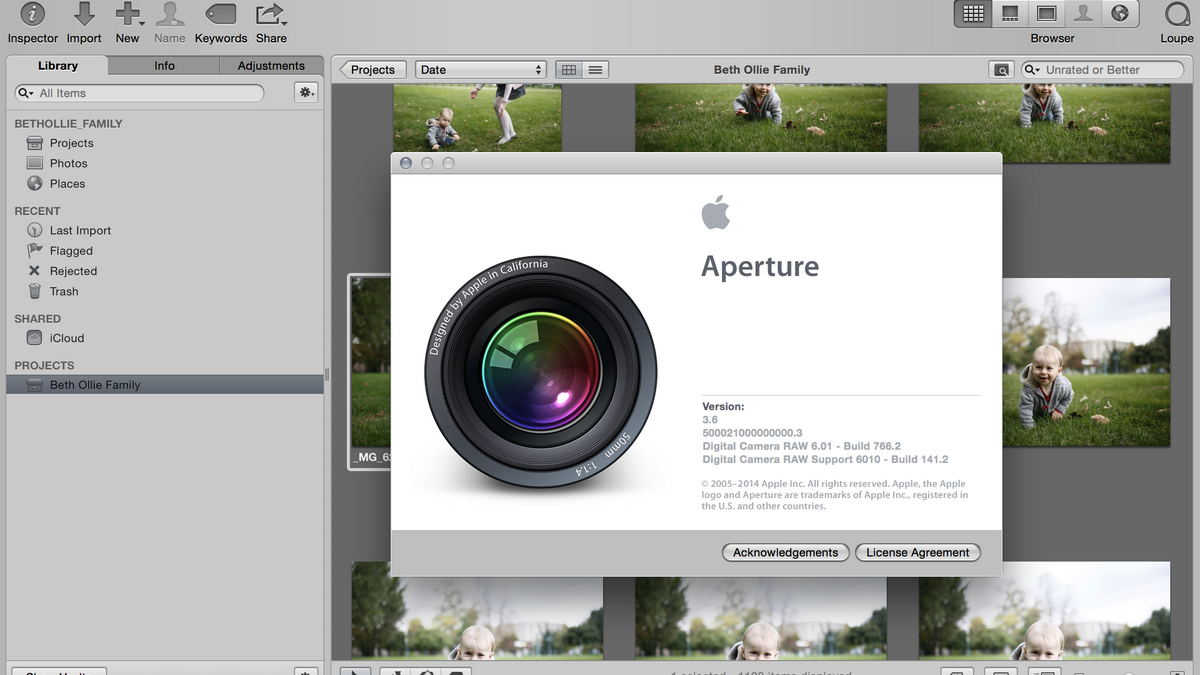Switch to Places globe view in toolbar

(x=1120, y=14)
